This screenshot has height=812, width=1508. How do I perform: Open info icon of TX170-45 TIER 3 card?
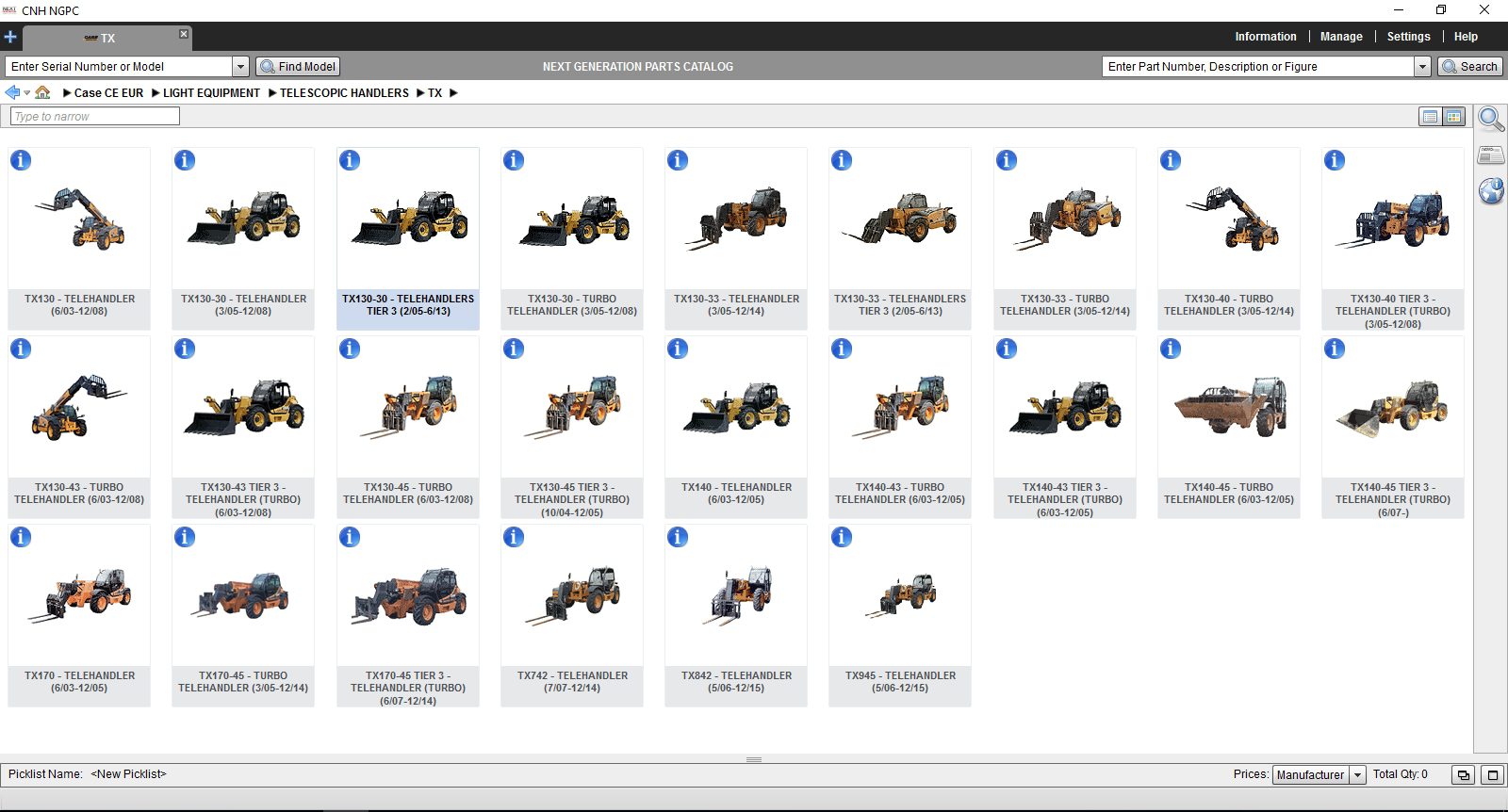tap(350, 537)
